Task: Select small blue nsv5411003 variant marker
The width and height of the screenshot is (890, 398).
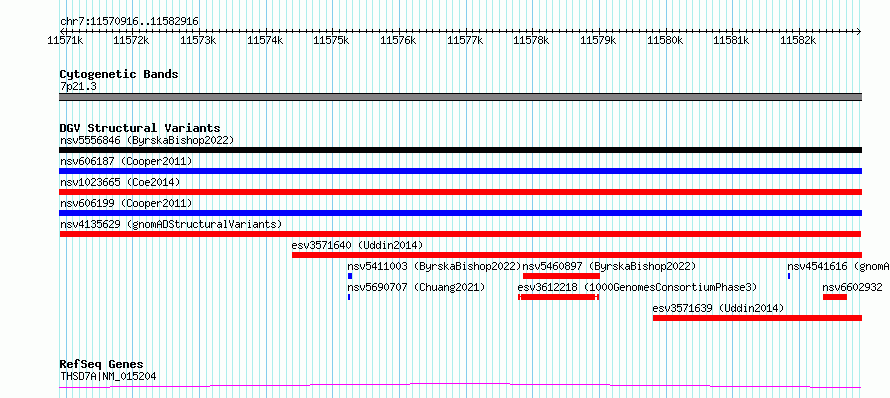Action: tap(350, 276)
